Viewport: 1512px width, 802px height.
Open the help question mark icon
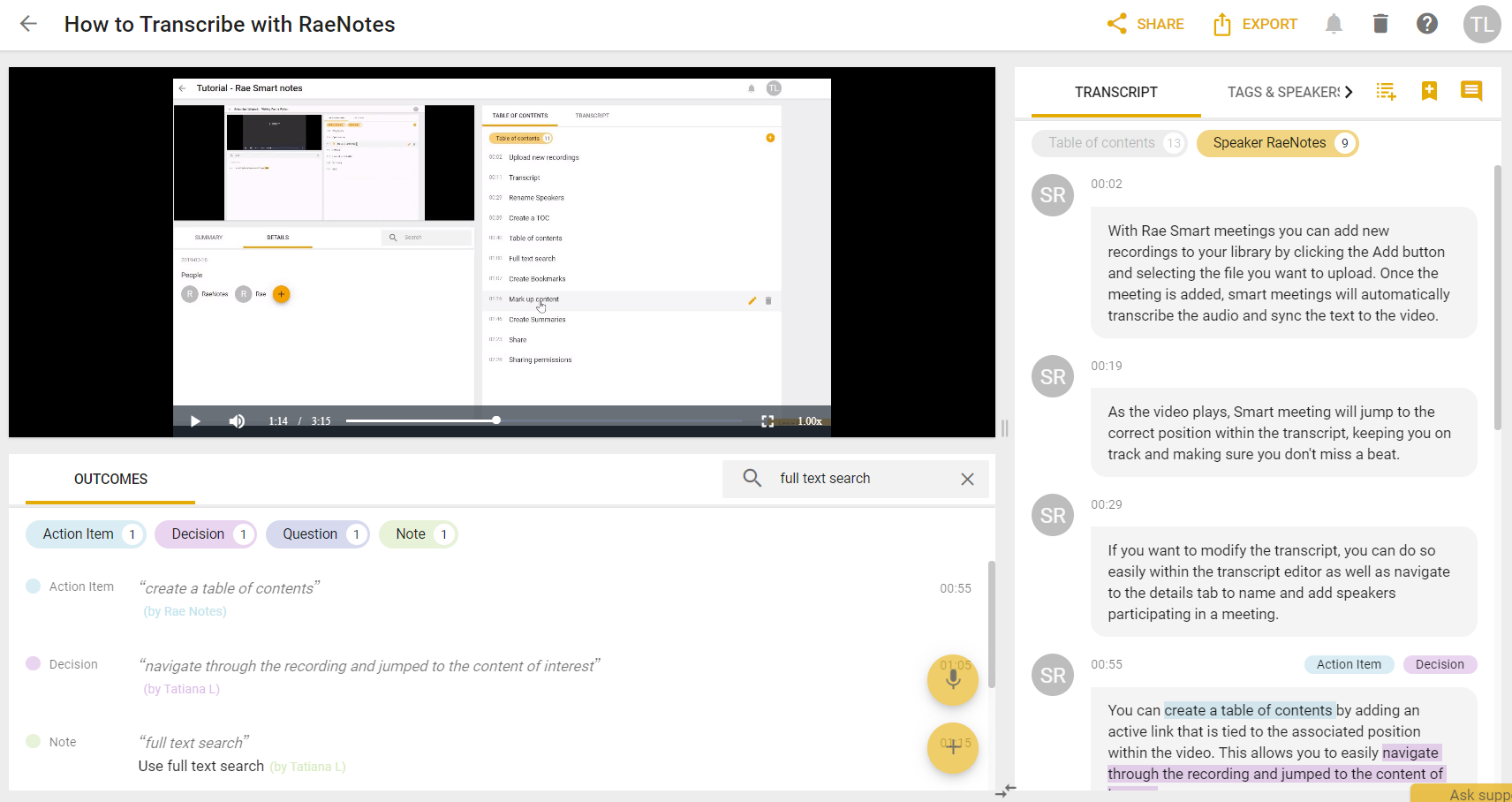pyautogui.click(x=1427, y=24)
